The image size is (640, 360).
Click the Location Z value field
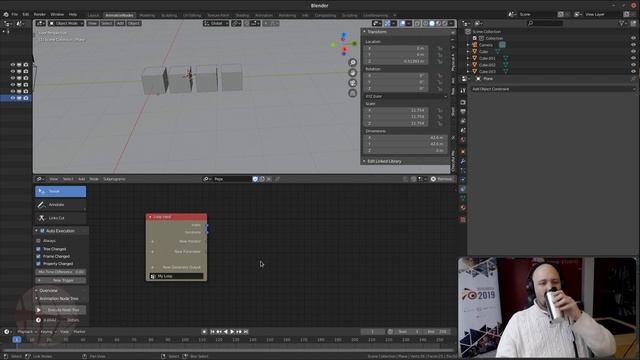pos(396,61)
